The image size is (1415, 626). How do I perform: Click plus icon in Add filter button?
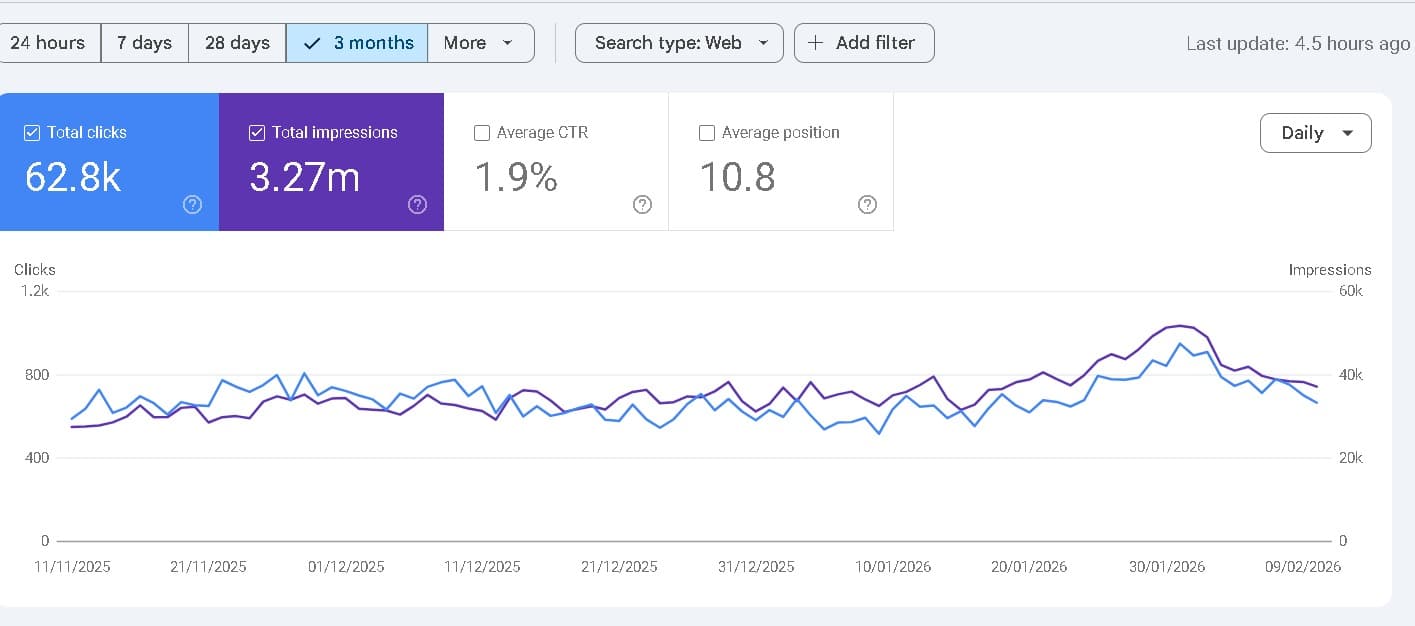[x=816, y=43]
